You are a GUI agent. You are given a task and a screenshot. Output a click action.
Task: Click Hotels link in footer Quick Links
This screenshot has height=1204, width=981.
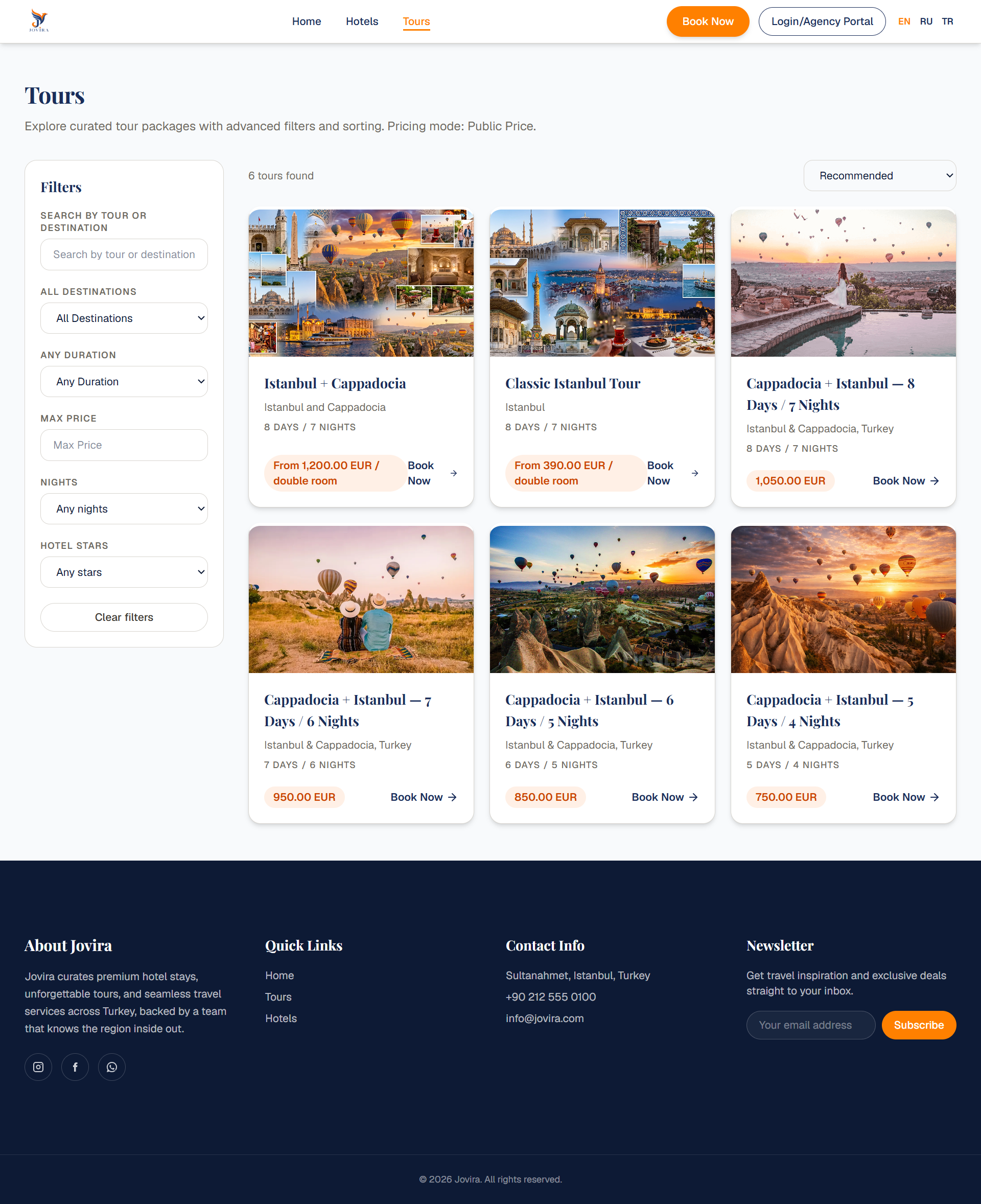coord(281,1018)
